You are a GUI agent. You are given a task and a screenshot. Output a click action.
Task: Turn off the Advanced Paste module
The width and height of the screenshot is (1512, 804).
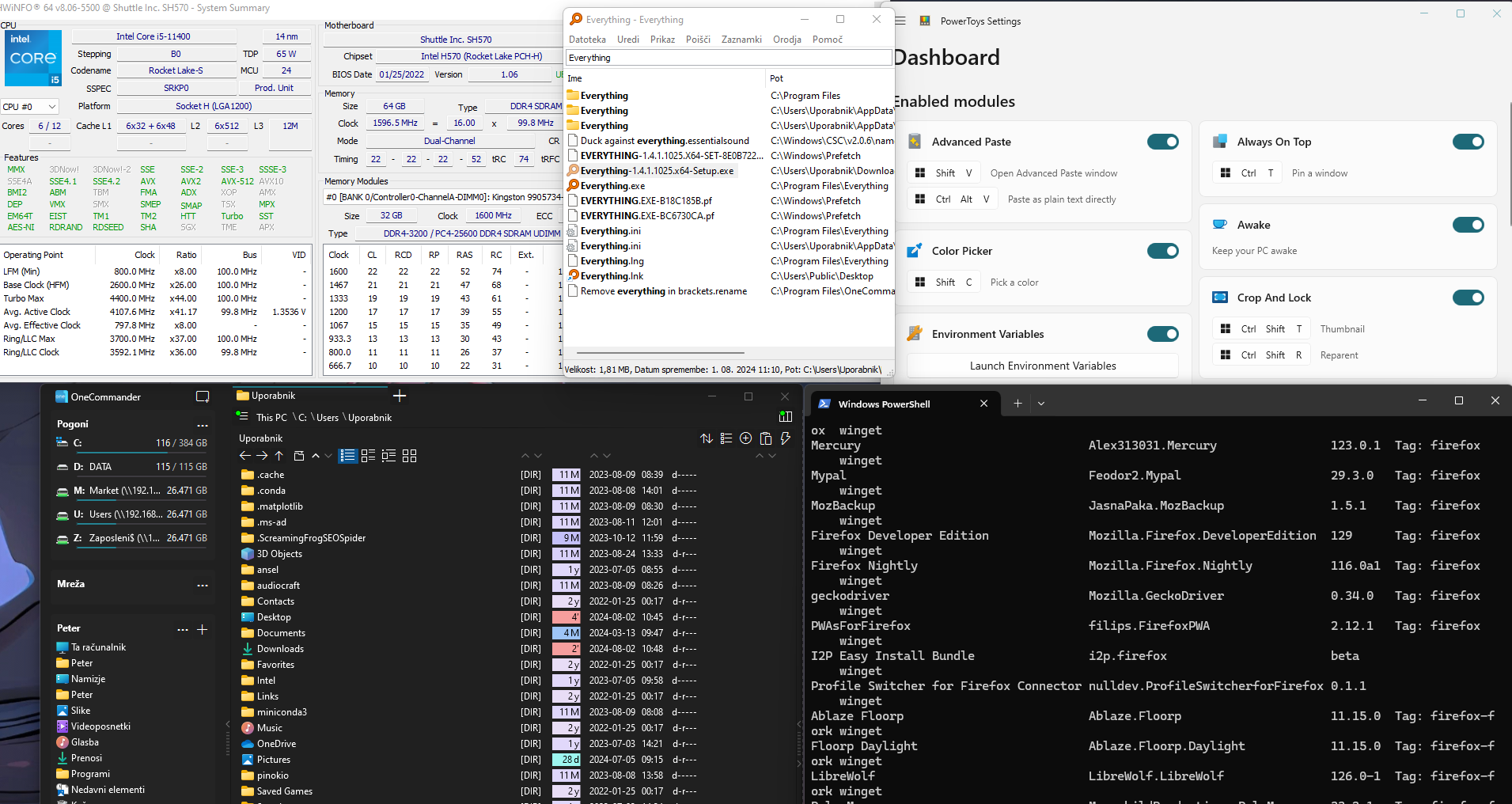tap(1162, 142)
